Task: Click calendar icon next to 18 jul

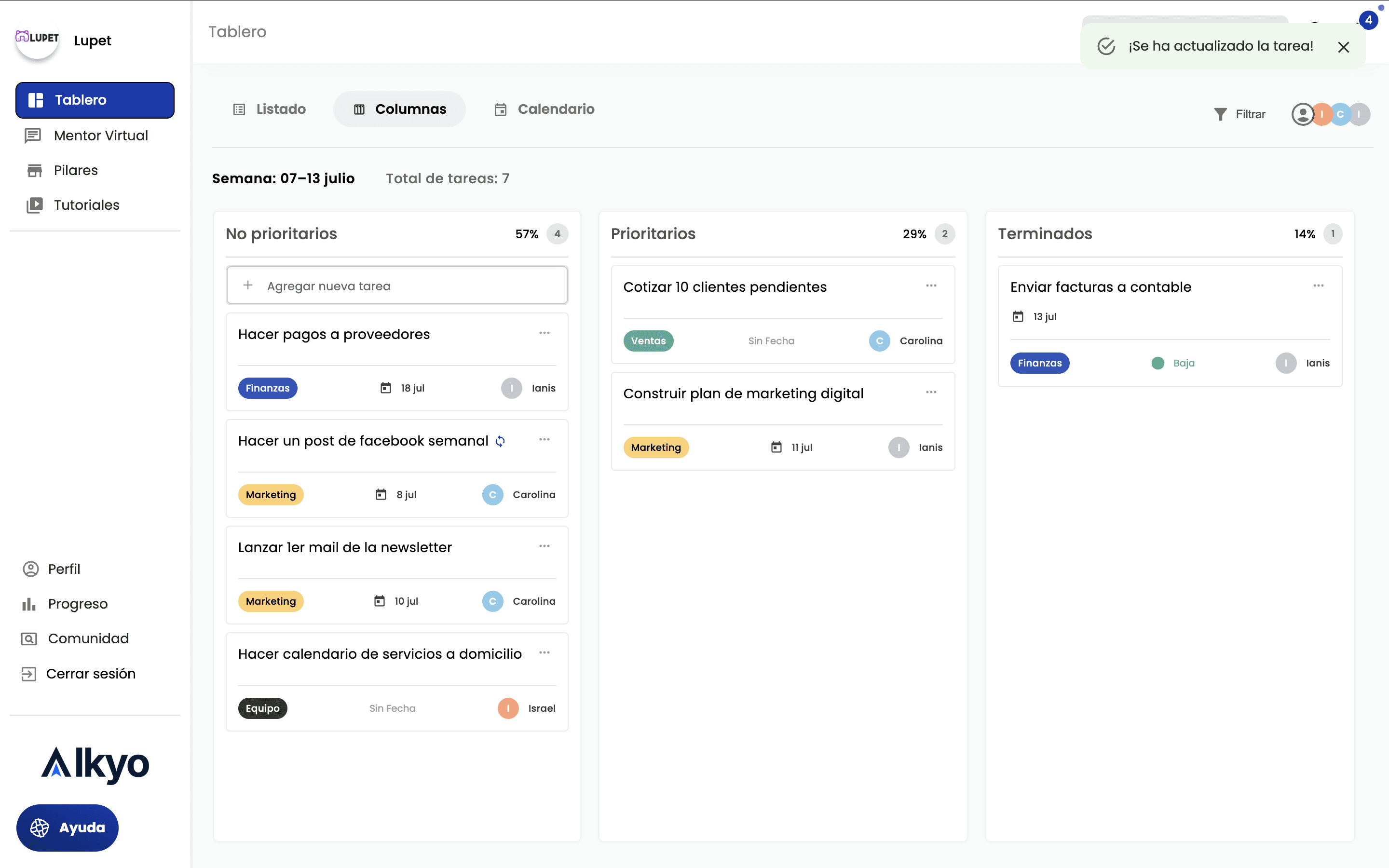Action: 386,388
